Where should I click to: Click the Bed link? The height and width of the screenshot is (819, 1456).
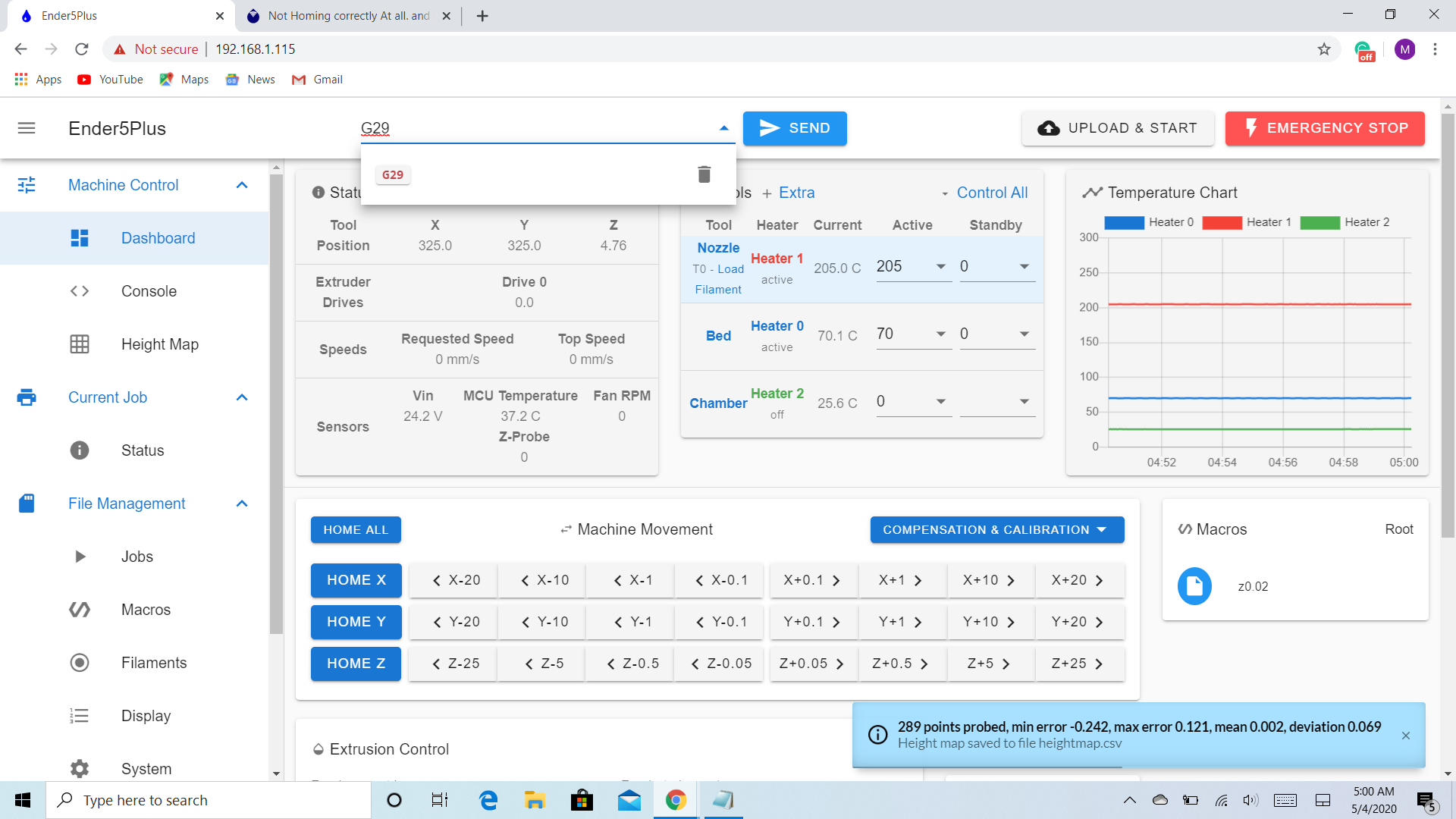(x=718, y=336)
